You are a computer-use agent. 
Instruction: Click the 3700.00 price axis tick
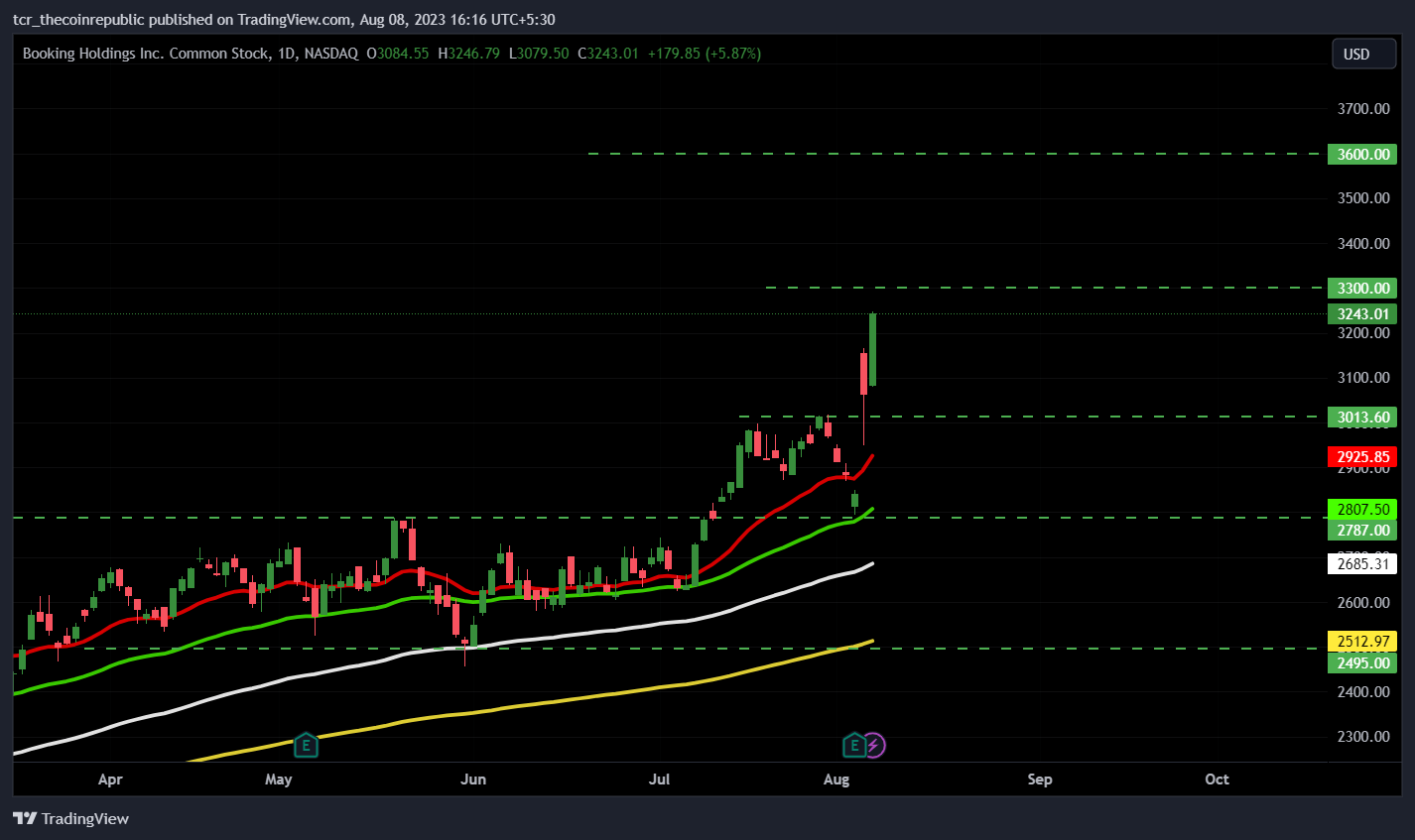click(x=1362, y=109)
